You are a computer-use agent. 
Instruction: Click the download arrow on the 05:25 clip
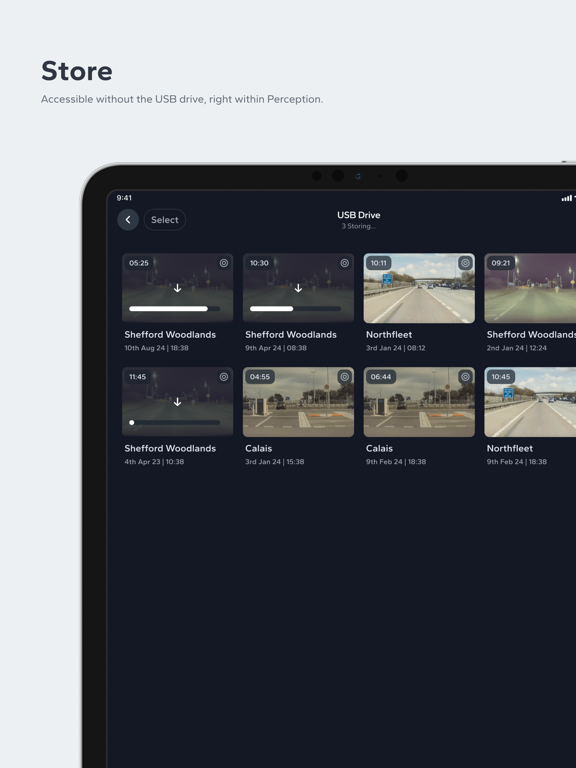coord(177,288)
